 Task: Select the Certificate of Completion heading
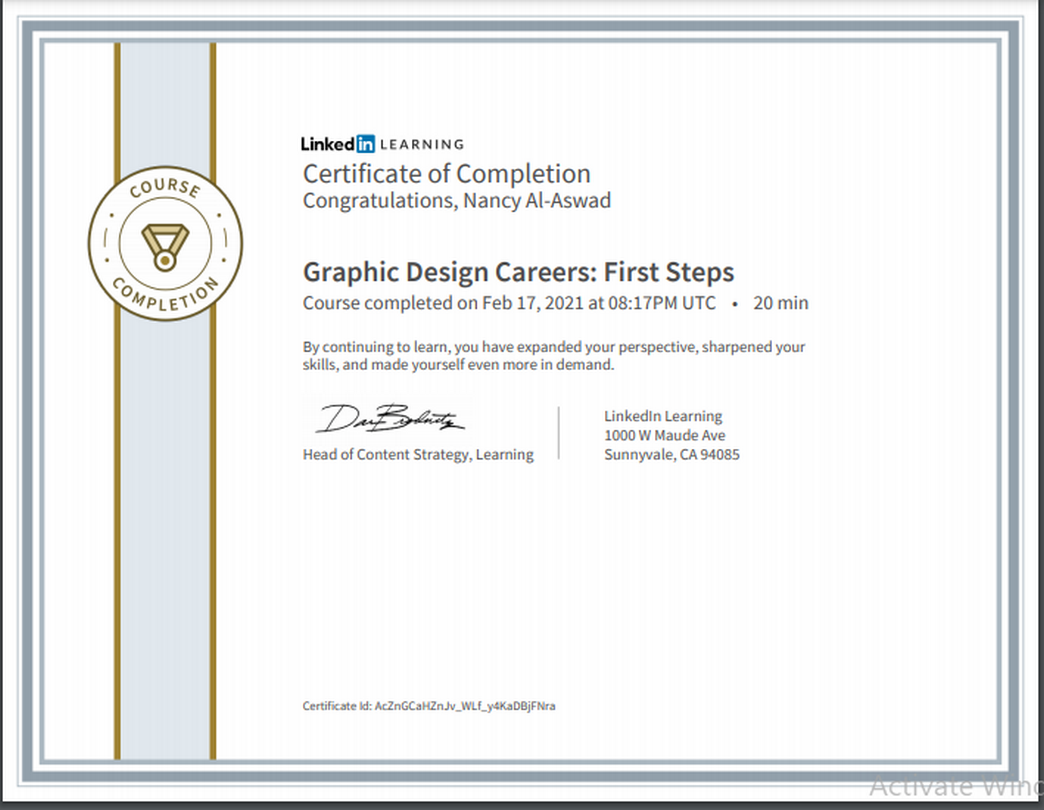coord(446,174)
